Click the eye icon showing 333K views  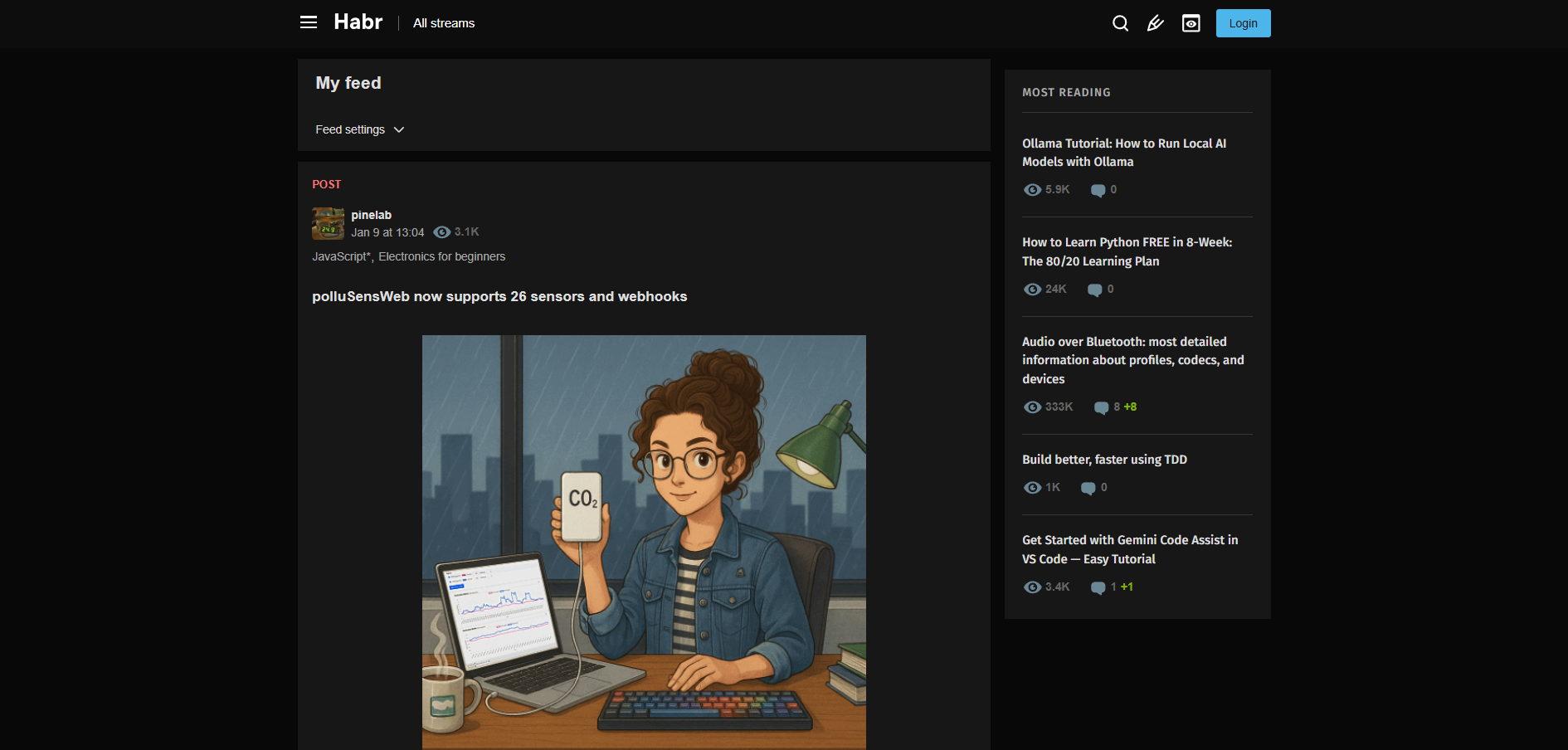tap(1032, 407)
